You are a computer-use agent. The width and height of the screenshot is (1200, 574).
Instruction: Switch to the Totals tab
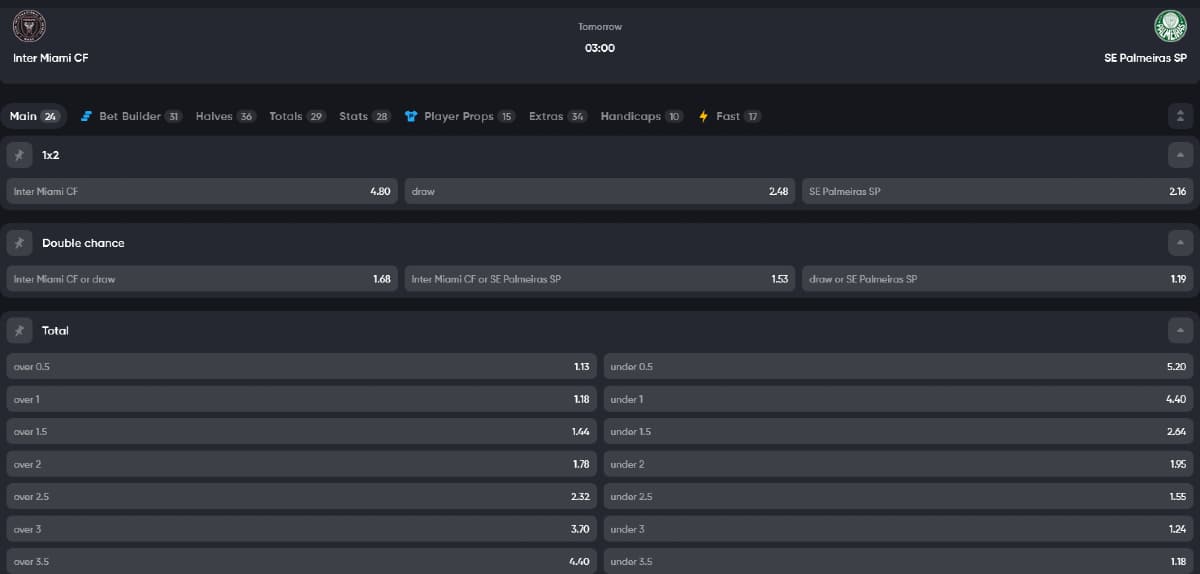click(297, 116)
